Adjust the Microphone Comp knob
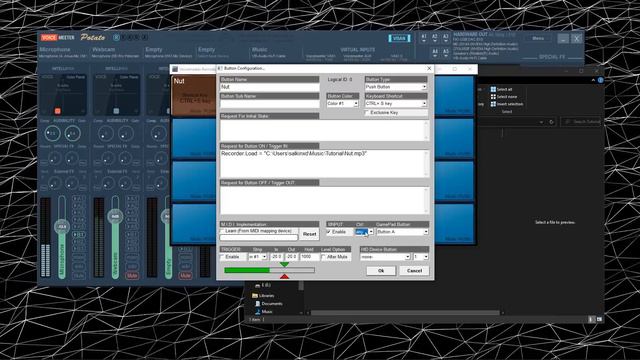Viewport: 640px width, 360px height. point(52,133)
